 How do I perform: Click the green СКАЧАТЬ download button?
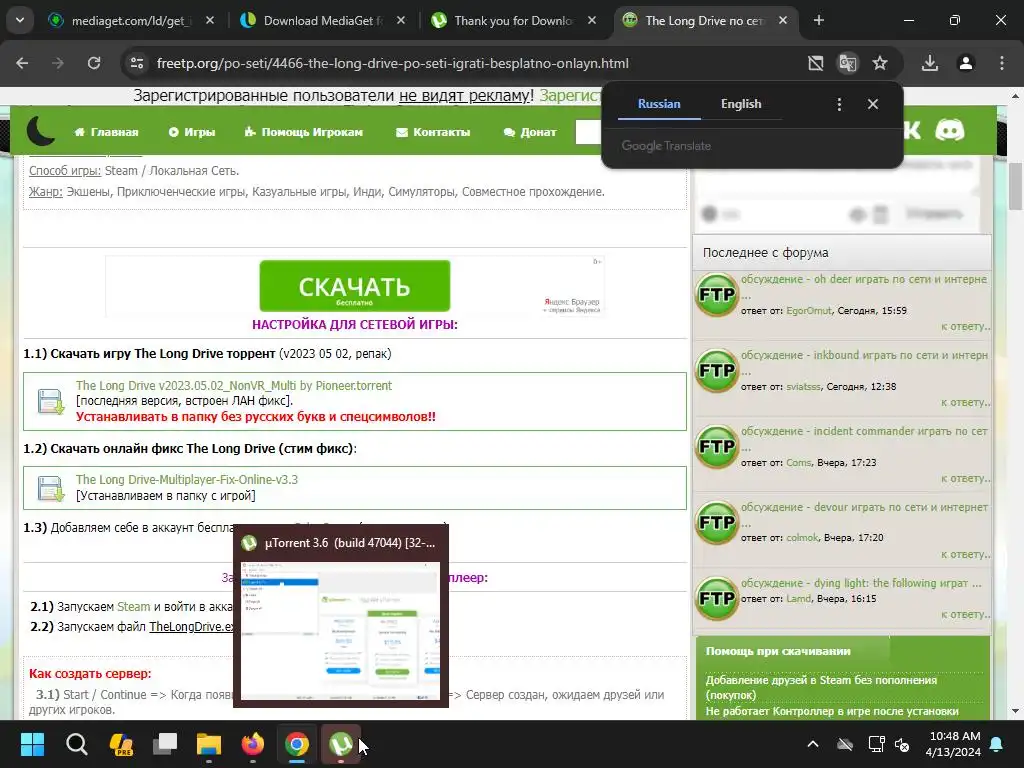click(x=355, y=286)
